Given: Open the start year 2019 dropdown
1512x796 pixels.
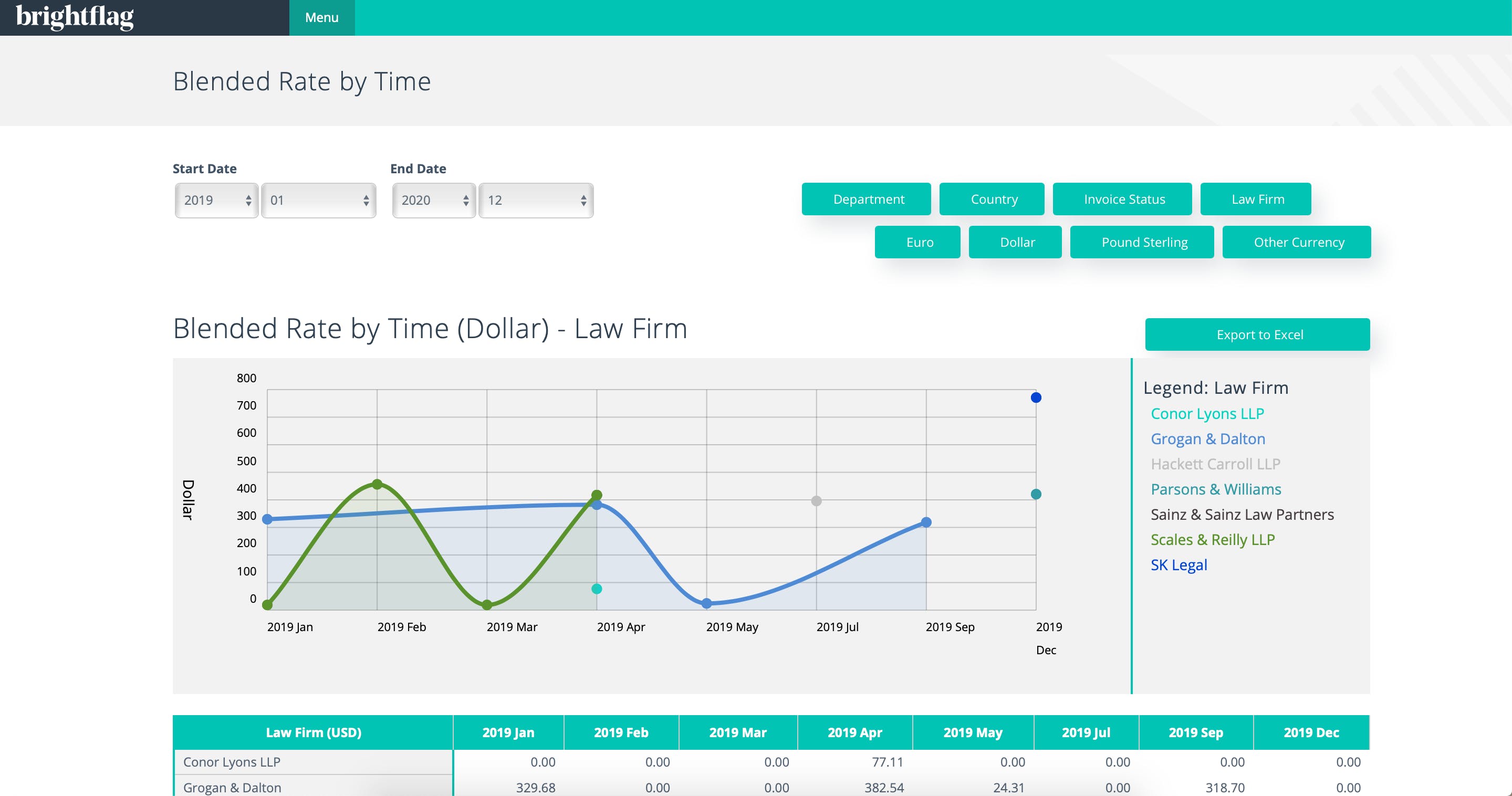Looking at the screenshot, I should pos(216,200).
